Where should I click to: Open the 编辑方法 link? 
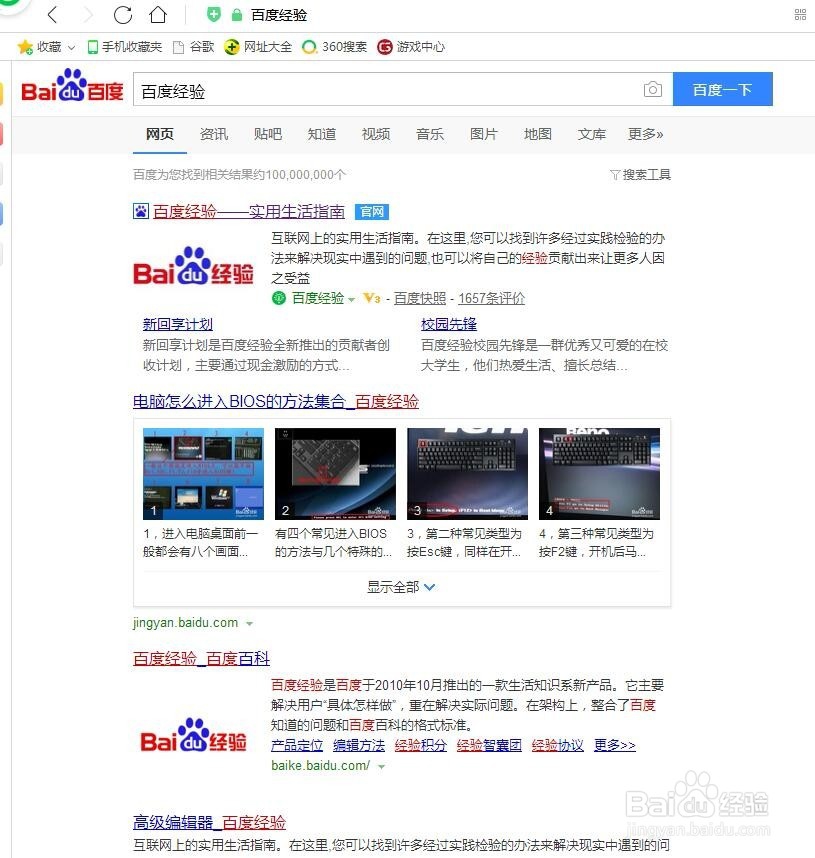(x=359, y=745)
